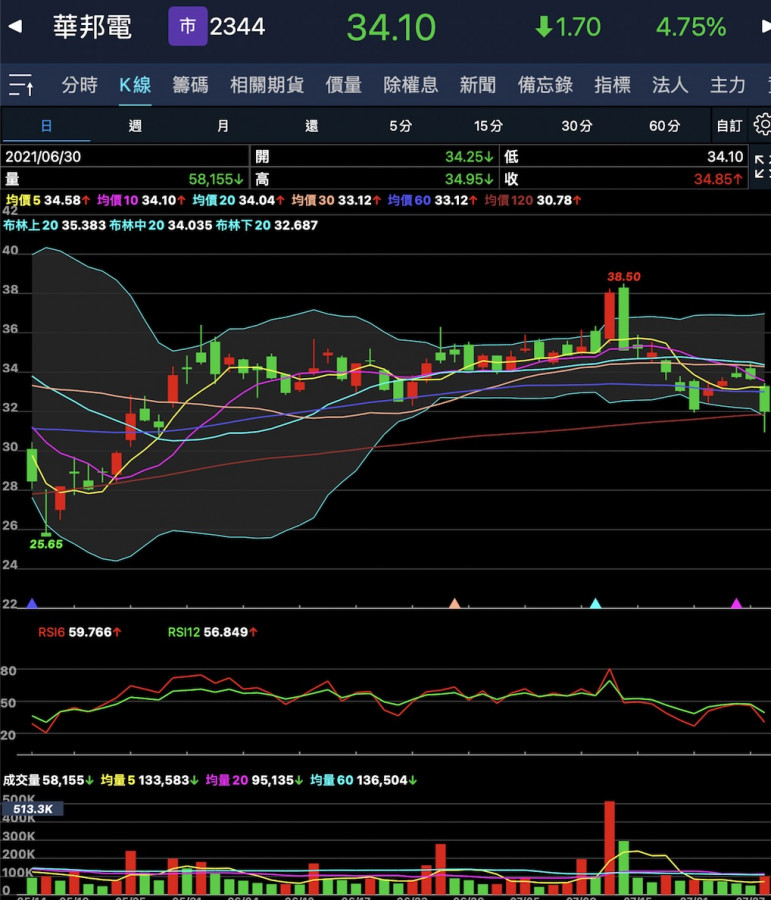The height and width of the screenshot is (900, 771).
Task: Open 自訂 custom period option
Action: [x=729, y=126]
